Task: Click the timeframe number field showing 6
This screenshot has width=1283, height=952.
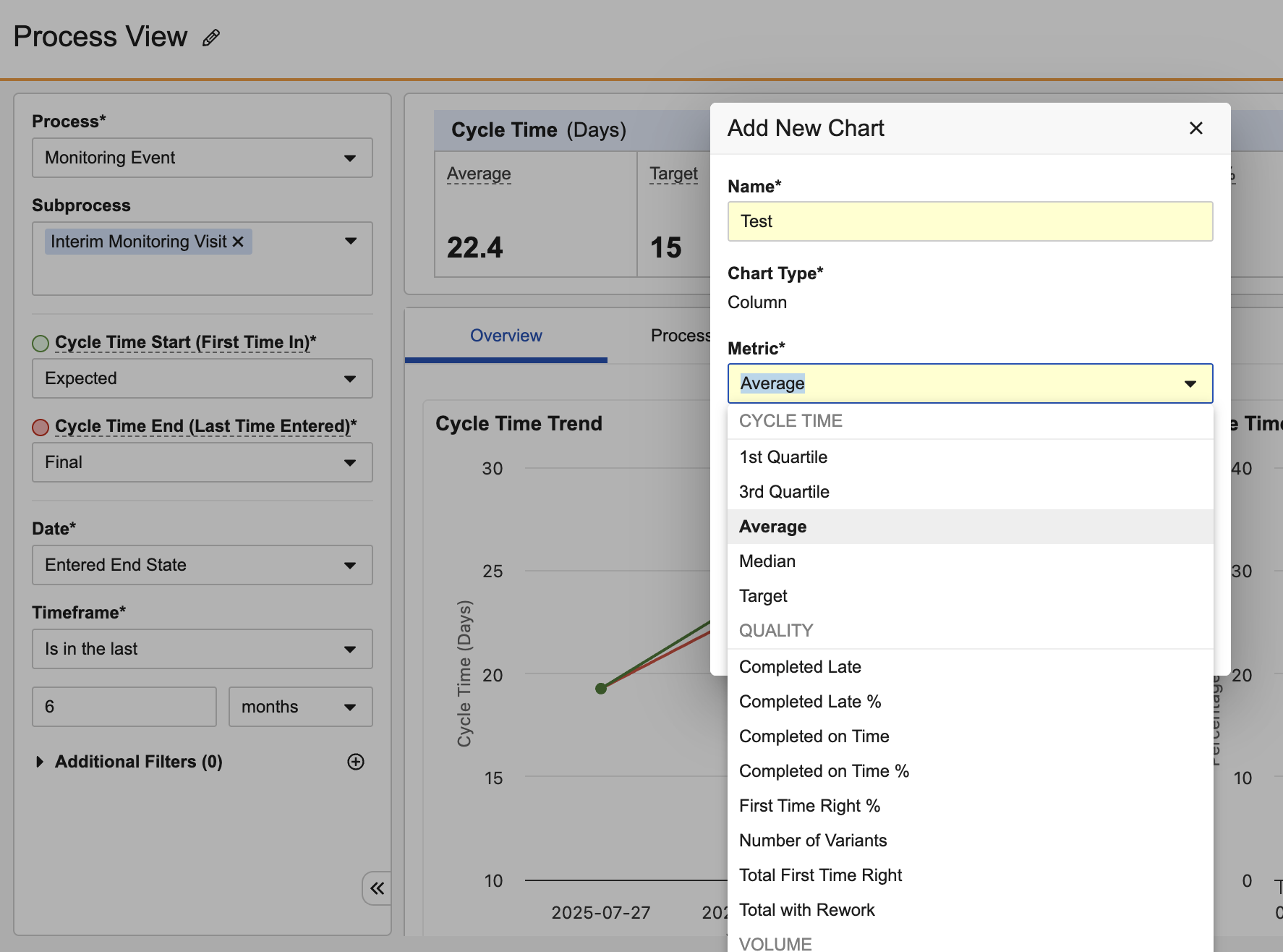Action: (x=124, y=707)
